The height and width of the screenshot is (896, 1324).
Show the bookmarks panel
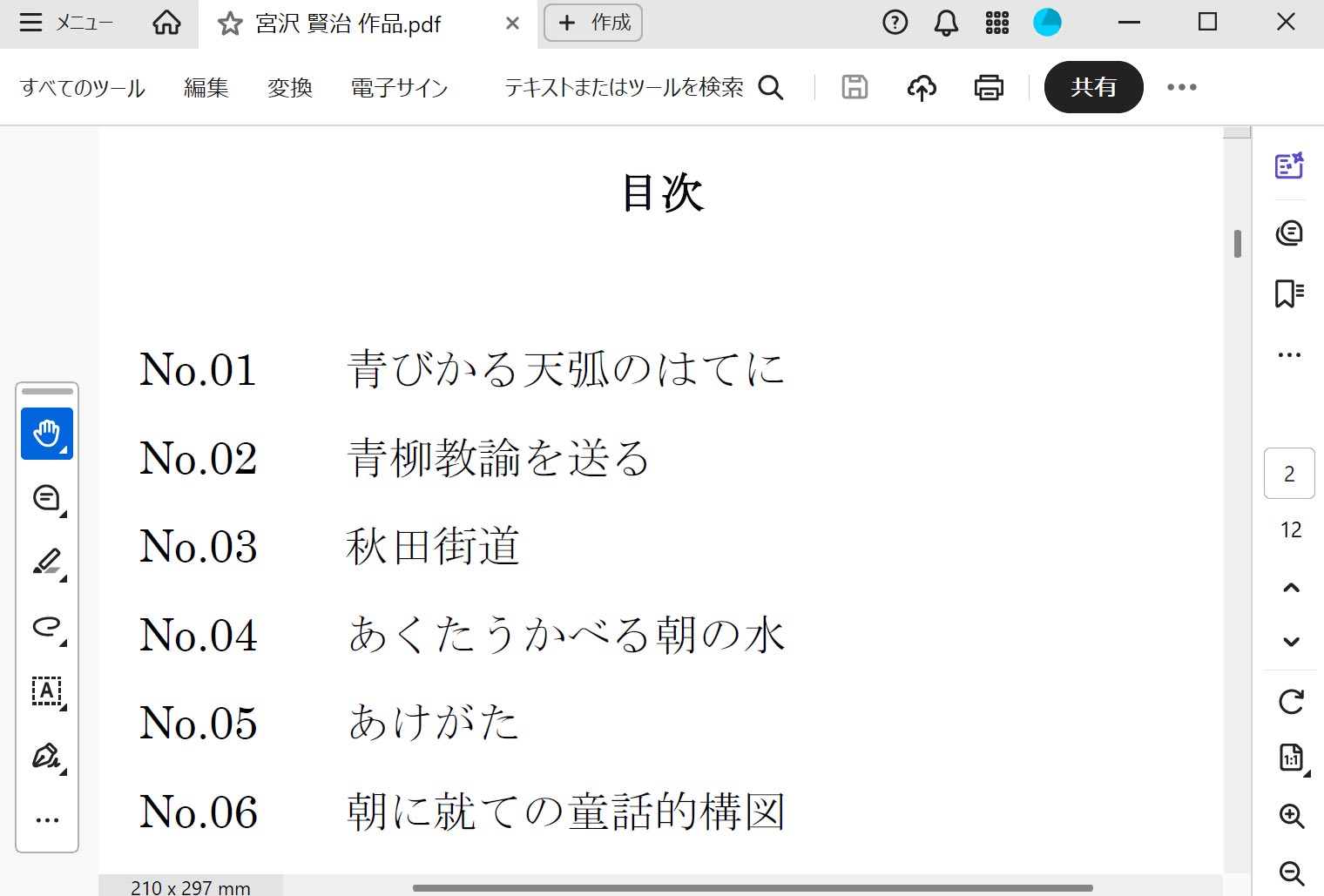(x=1289, y=293)
